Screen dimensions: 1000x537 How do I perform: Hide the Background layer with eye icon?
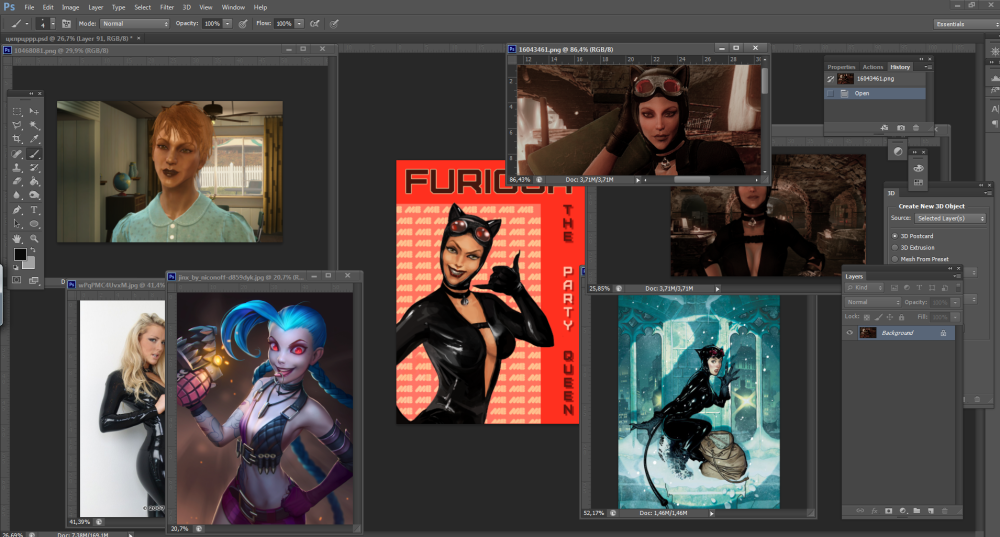849,333
